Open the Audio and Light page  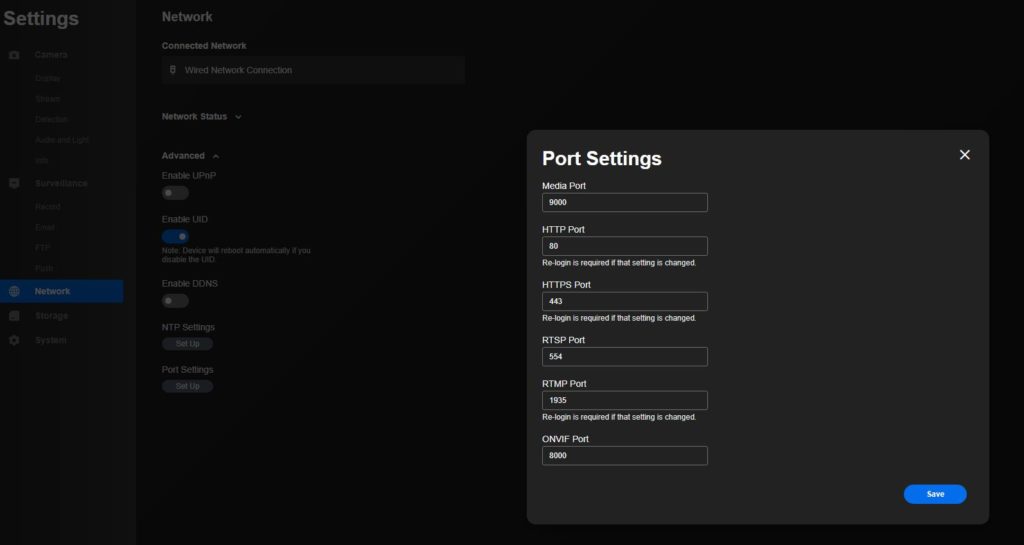[x=62, y=140]
